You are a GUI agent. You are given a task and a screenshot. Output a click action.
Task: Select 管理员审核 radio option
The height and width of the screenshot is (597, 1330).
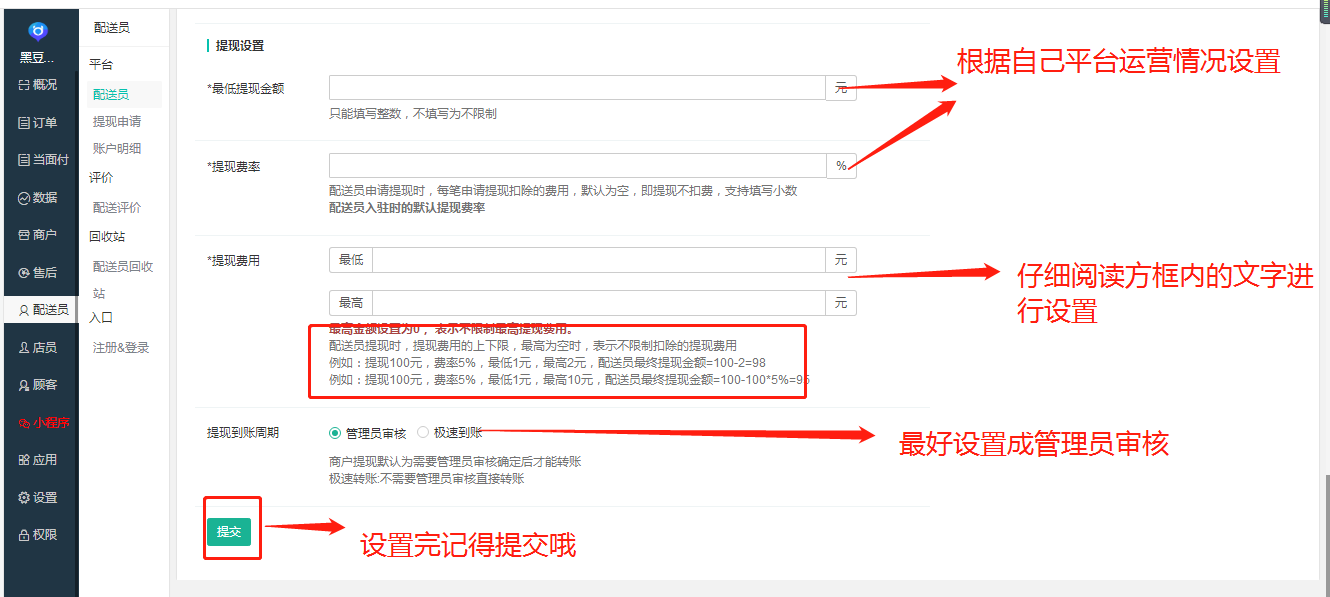click(335, 433)
